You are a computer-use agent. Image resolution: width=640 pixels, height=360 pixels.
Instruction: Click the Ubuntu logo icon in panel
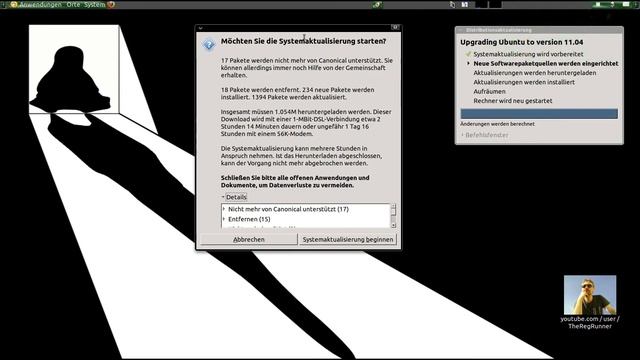(13, 5)
